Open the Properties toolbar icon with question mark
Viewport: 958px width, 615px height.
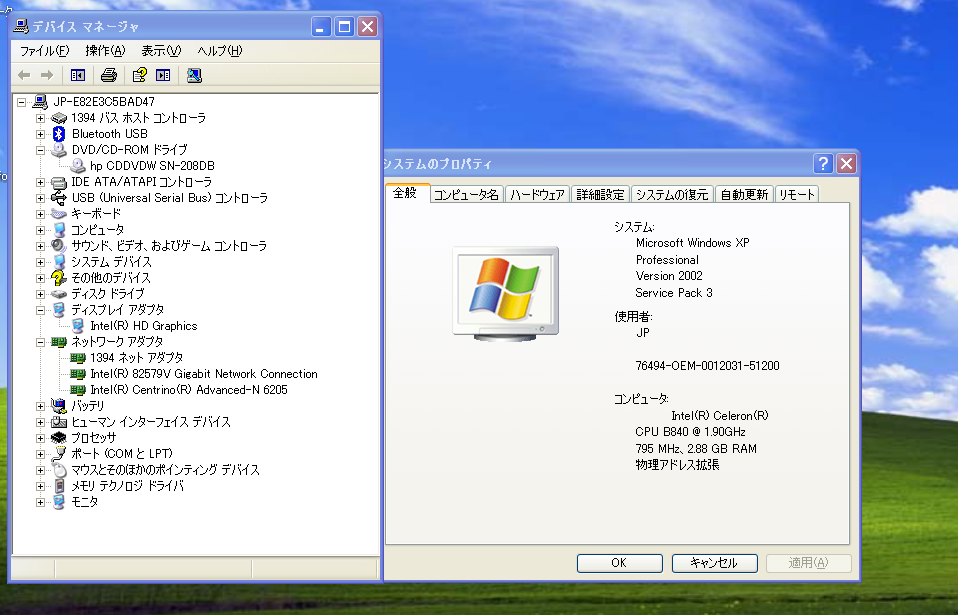click(x=140, y=75)
